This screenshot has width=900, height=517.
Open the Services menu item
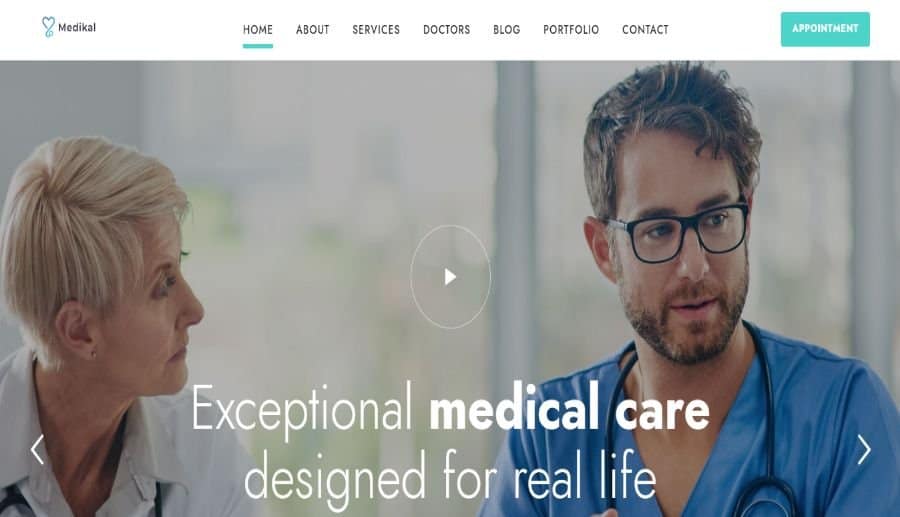[376, 30]
